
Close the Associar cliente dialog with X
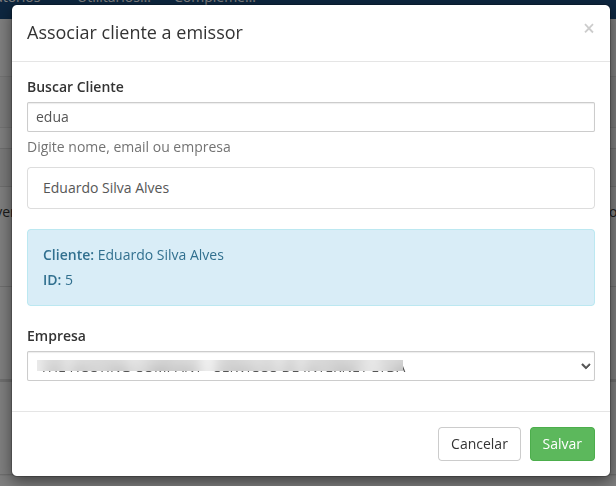click(x=588, y=29)
